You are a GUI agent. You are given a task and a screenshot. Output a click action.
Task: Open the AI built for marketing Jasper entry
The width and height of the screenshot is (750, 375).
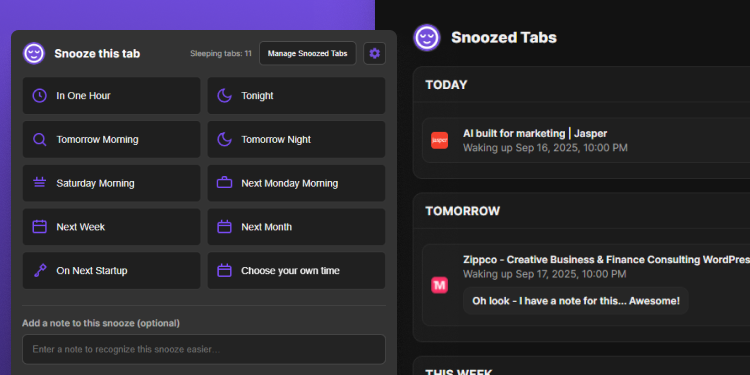pos(586,140)
